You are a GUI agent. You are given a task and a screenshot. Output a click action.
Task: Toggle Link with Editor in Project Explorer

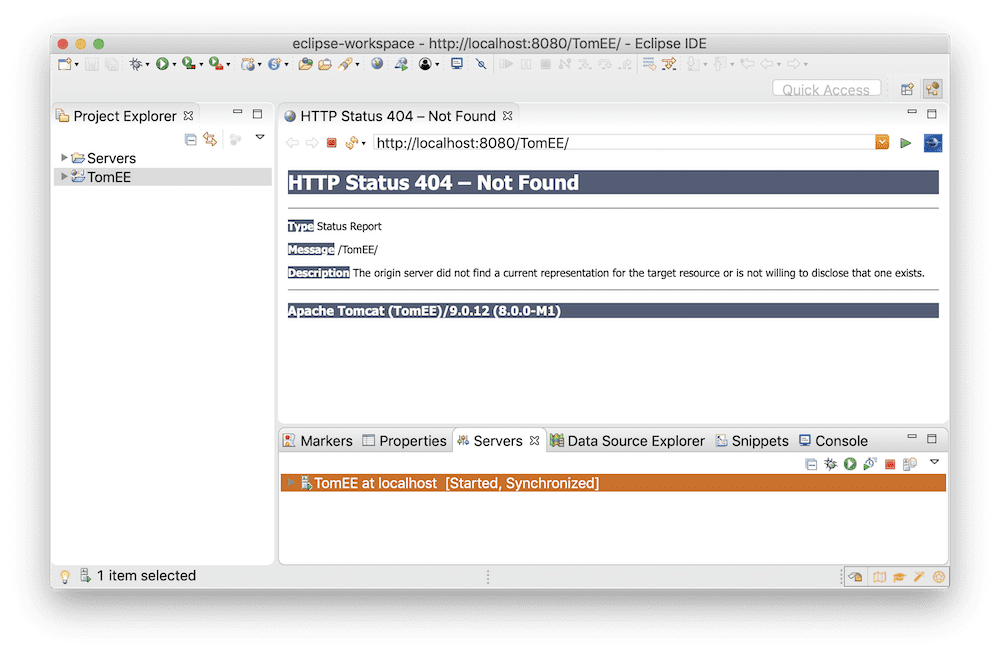(210, 139)
